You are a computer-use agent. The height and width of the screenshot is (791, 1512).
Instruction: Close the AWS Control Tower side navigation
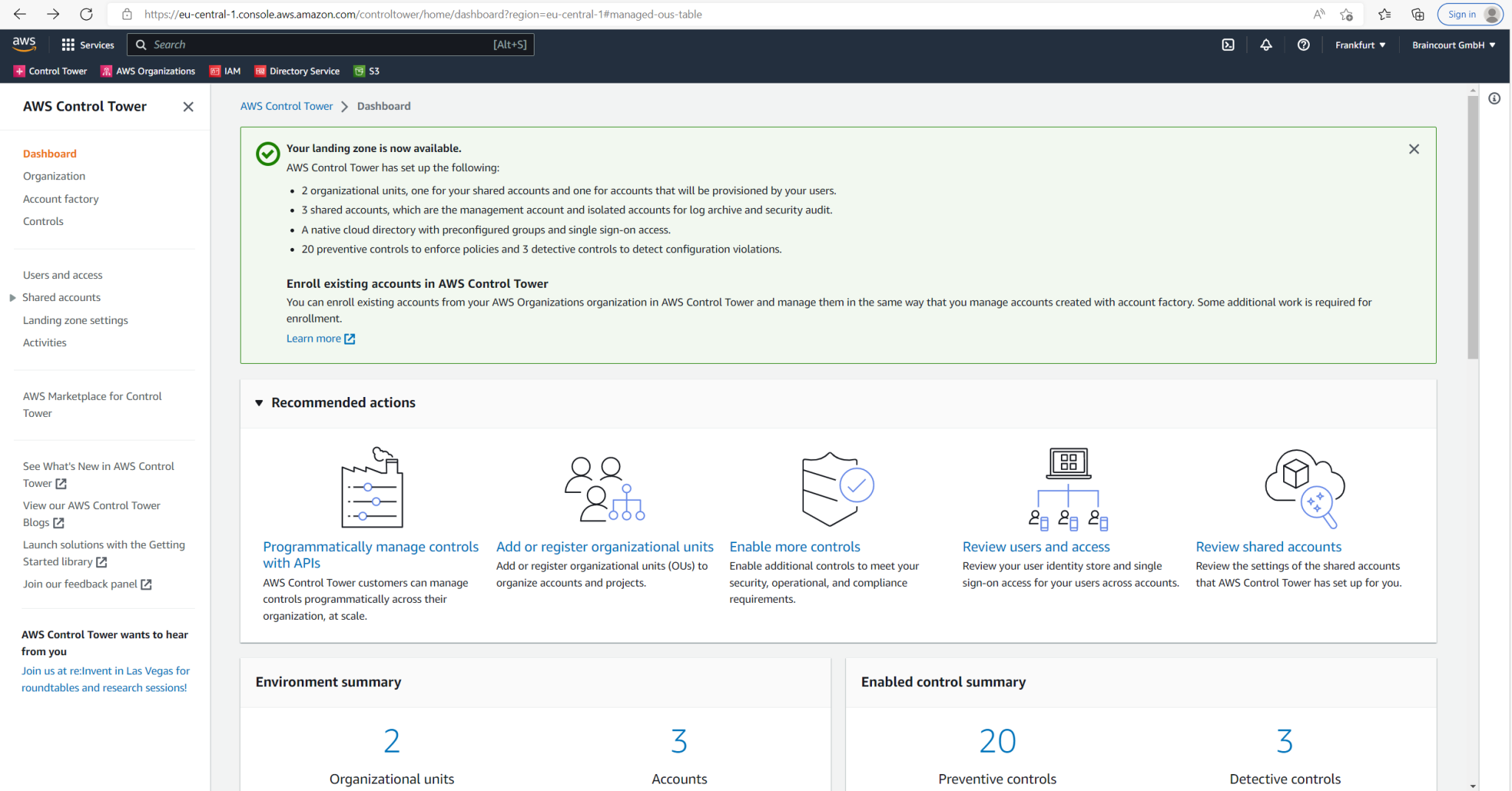click(188, 107)
